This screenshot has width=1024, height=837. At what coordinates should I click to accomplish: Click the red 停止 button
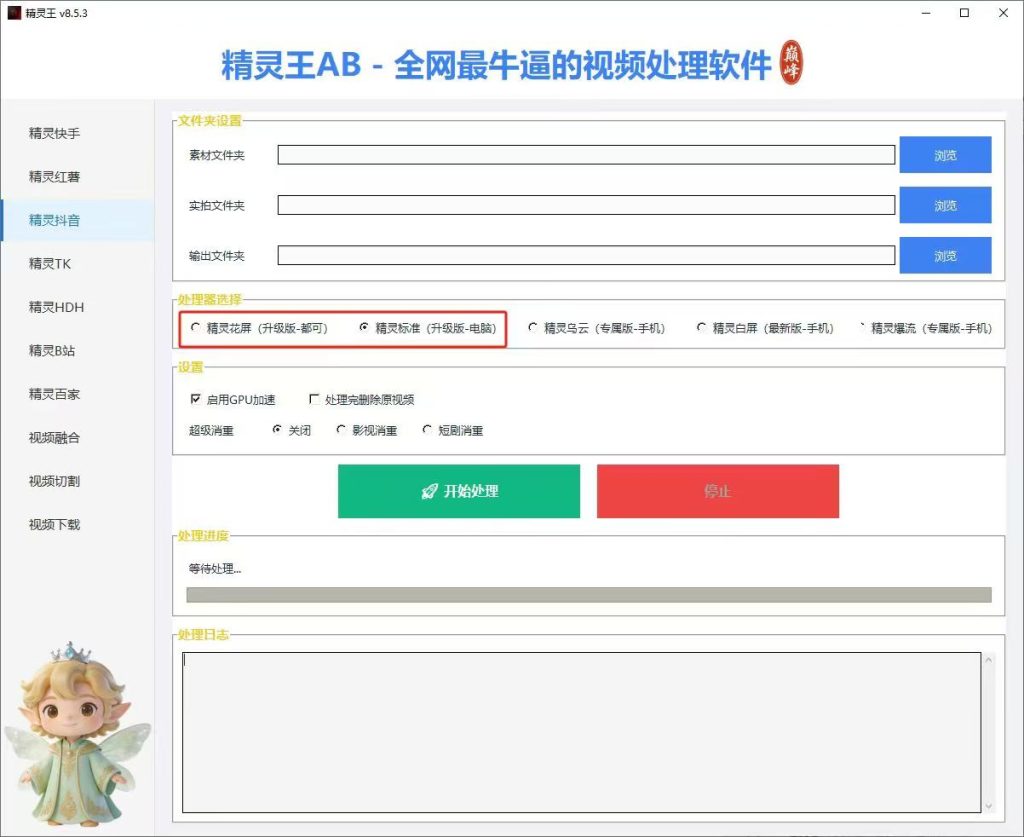(x=718, y=491)
